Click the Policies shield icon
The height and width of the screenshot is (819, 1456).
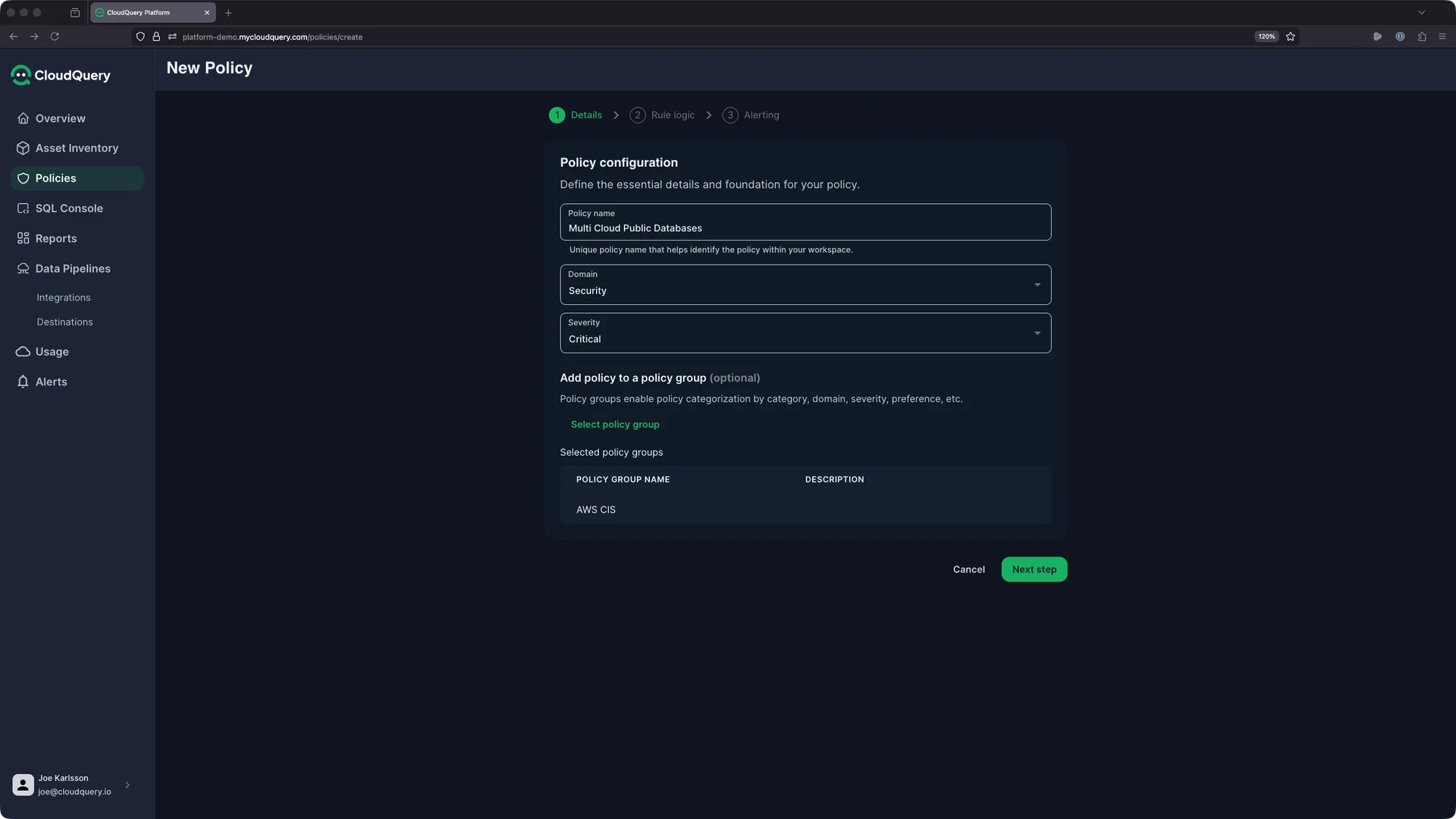24,178
